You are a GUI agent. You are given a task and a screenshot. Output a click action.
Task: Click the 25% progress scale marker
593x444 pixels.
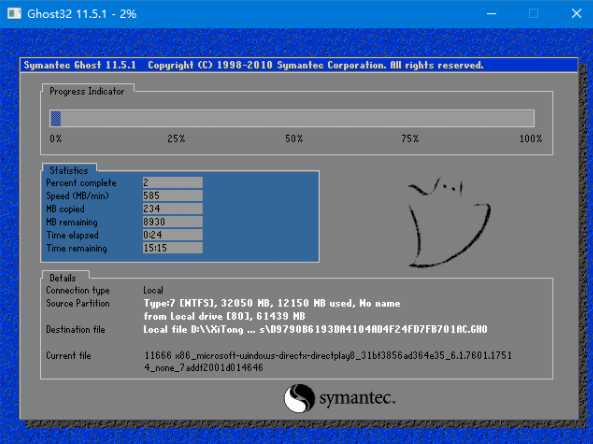pyautogui.click(x=176, y=139)
